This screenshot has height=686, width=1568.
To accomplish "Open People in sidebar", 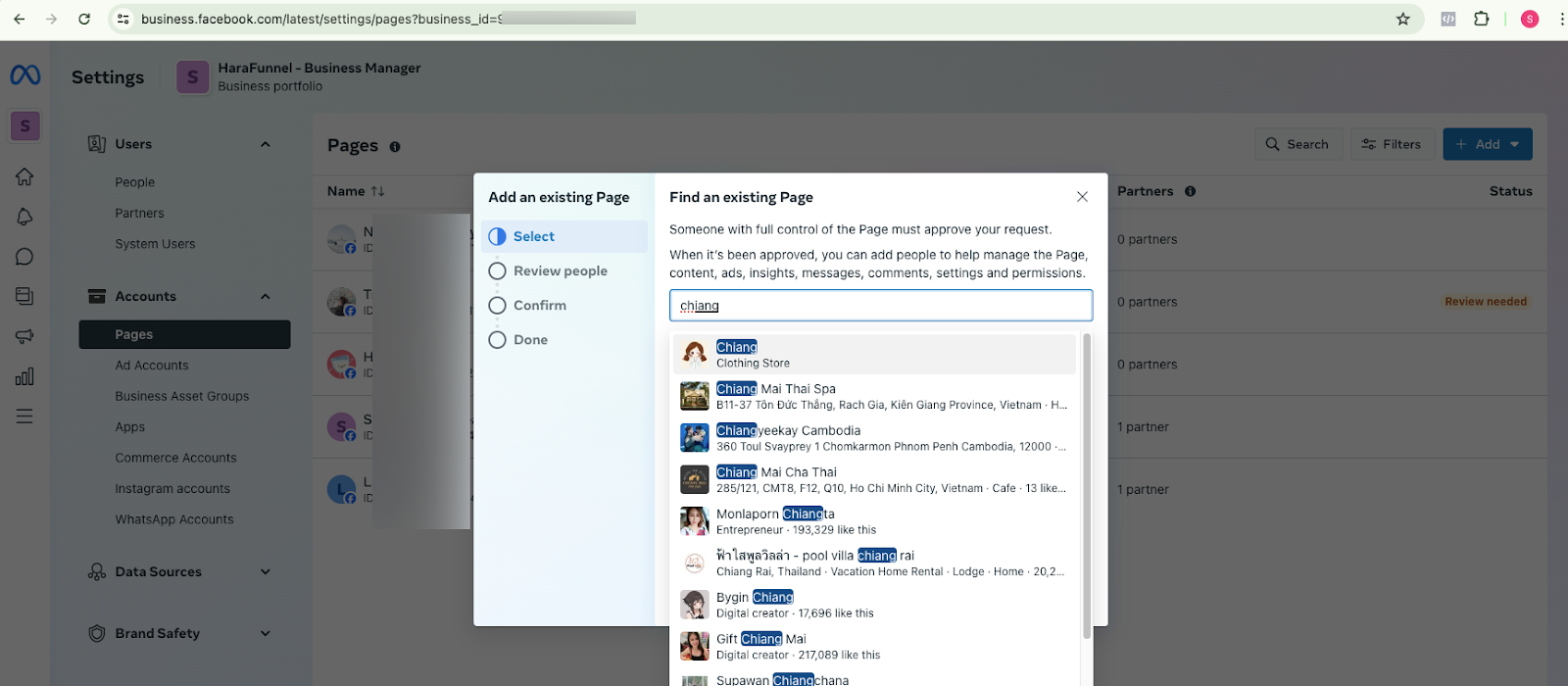I will 135,182.
